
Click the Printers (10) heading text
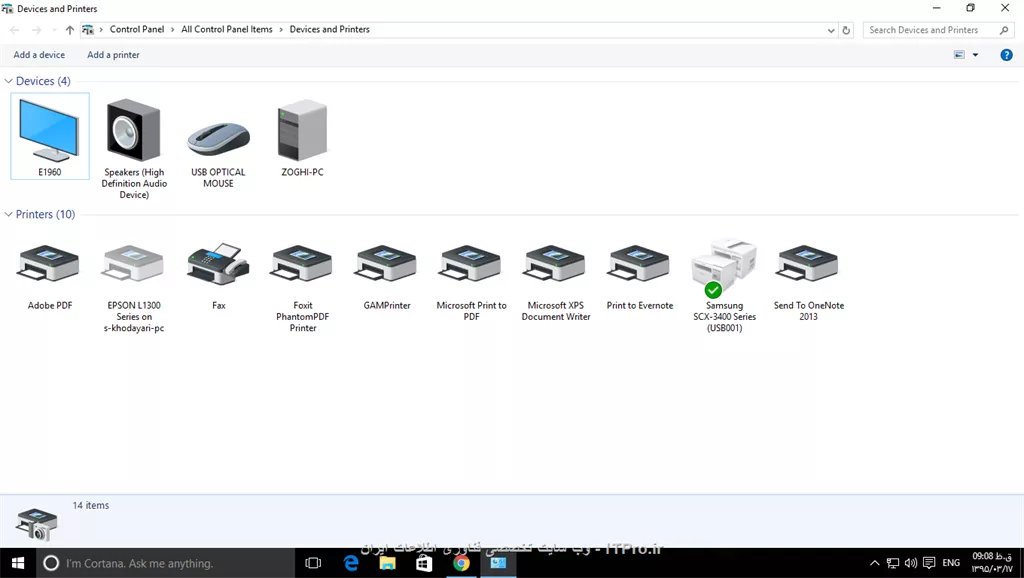click(x=46, y=214)
